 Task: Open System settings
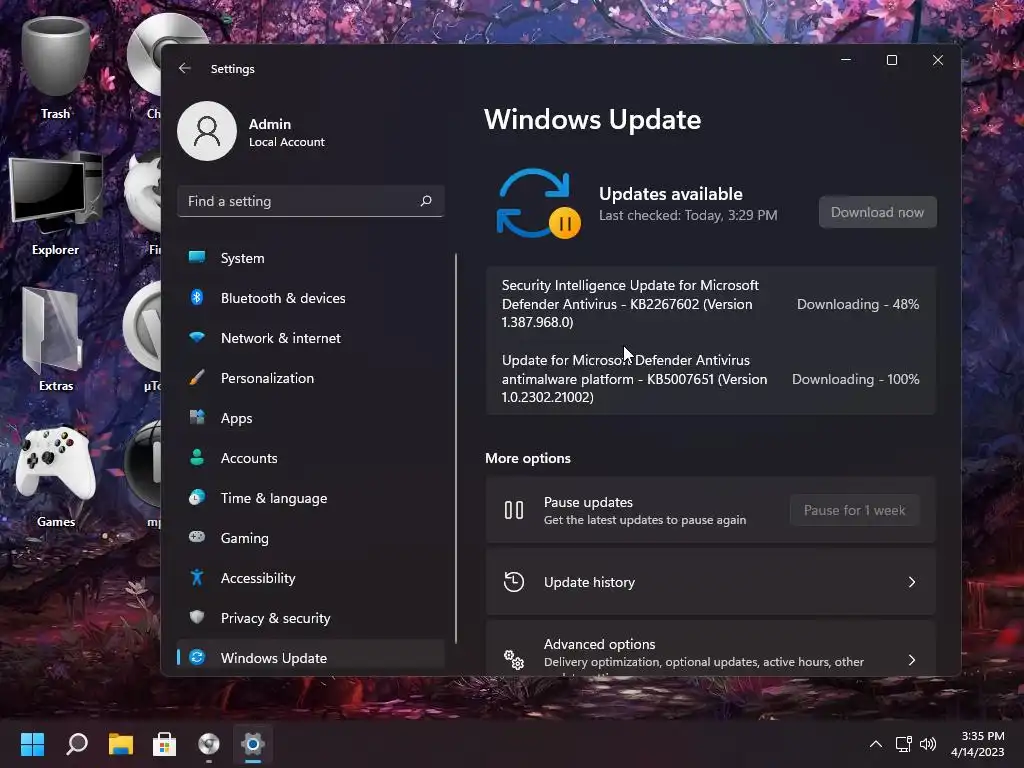(x=311, y=258)
